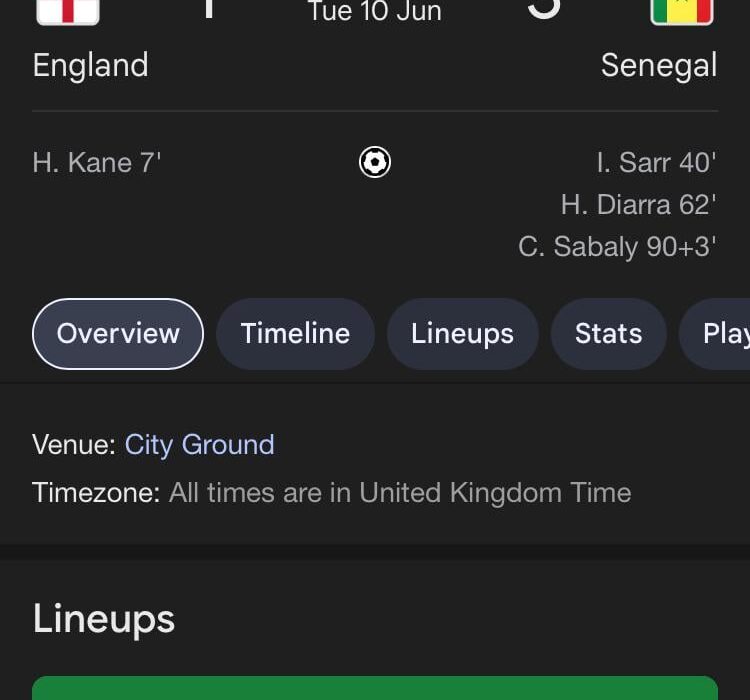Click the Lineups section heading
Image resolution: width=750 pixels, height=700 pixels.
[x=104, y=620]
